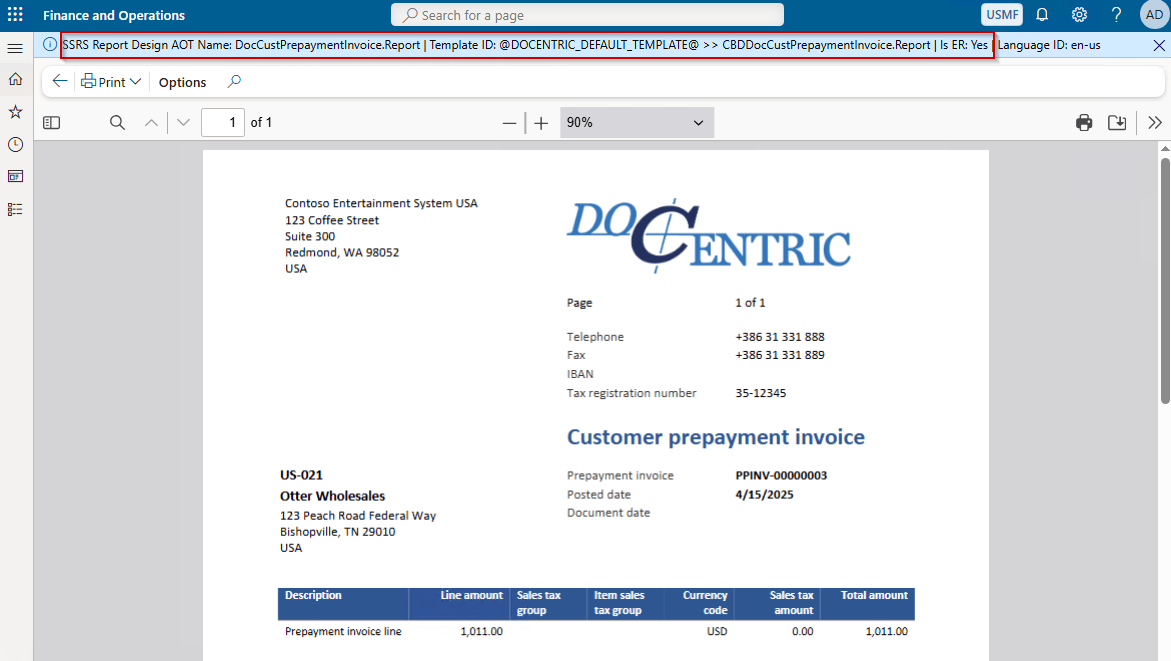Image resolution: width=1171 pixels, height=661 pixels.
Task: Select Prepayment invoice line row text
Action: (343, 631)
